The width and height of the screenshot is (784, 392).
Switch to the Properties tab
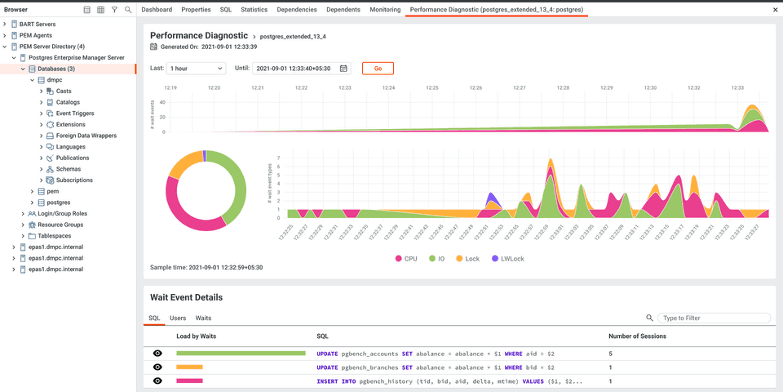(x=196, y=10)
